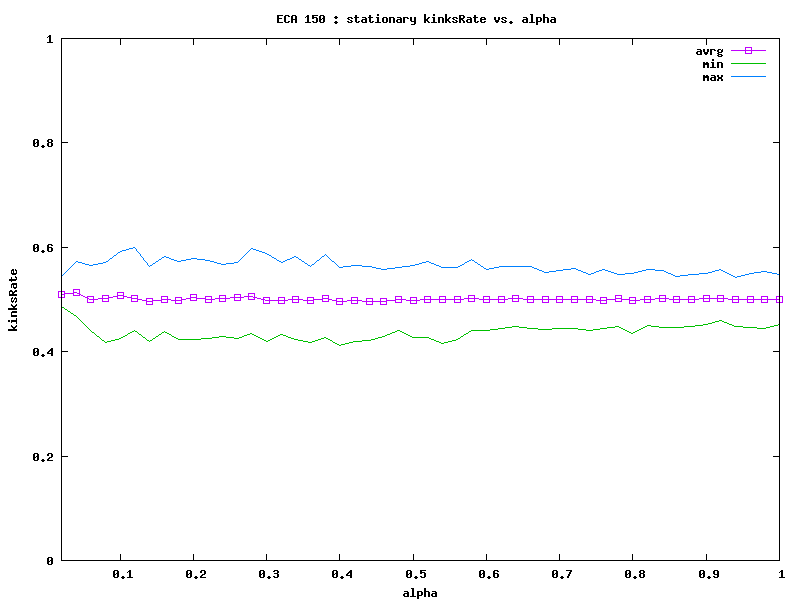Click the 0.8 tick label on the y-axis
This screenshot has height=600, width=800.
[x=42, y=143]
